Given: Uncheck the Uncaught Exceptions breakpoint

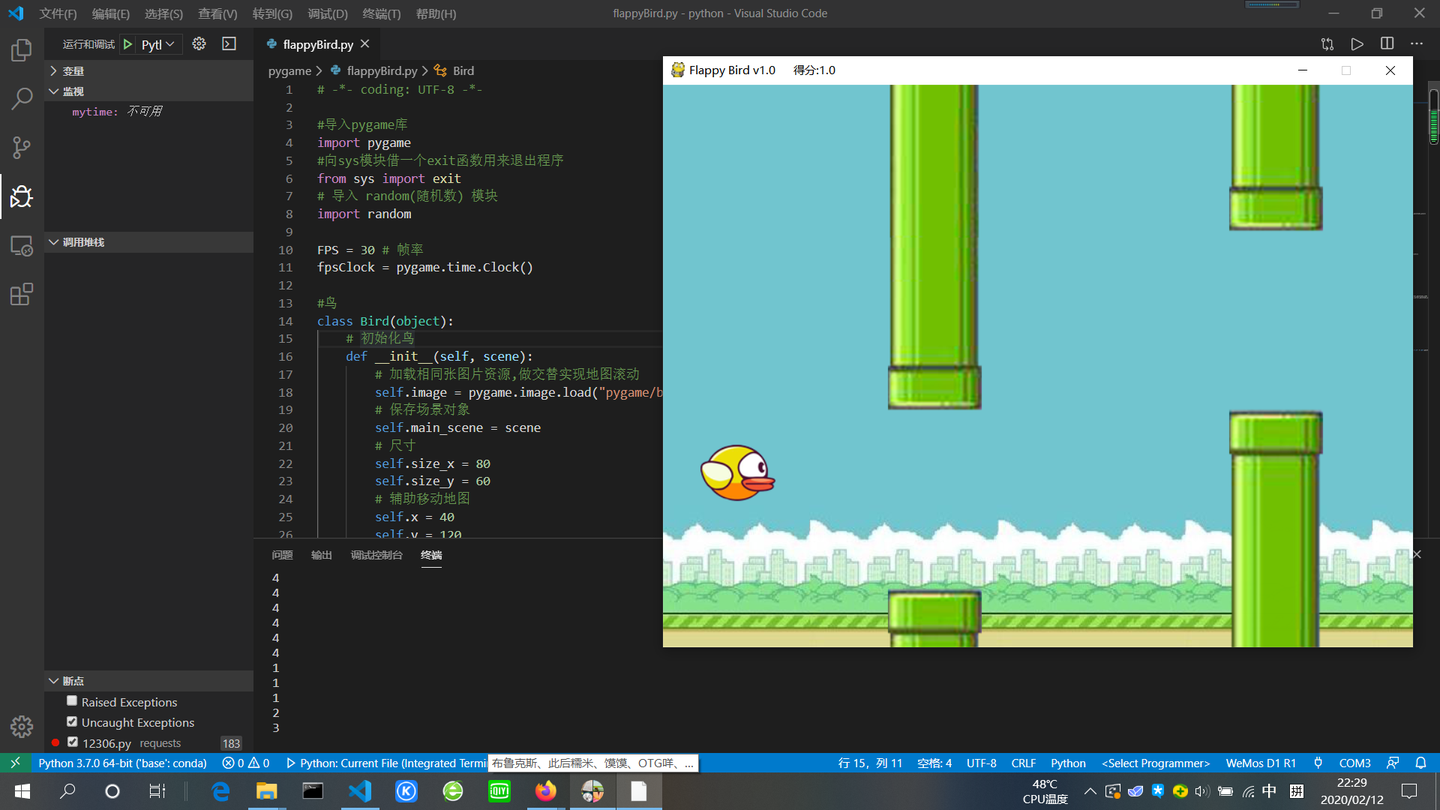Looking at the screenshot, I should 72,722.
